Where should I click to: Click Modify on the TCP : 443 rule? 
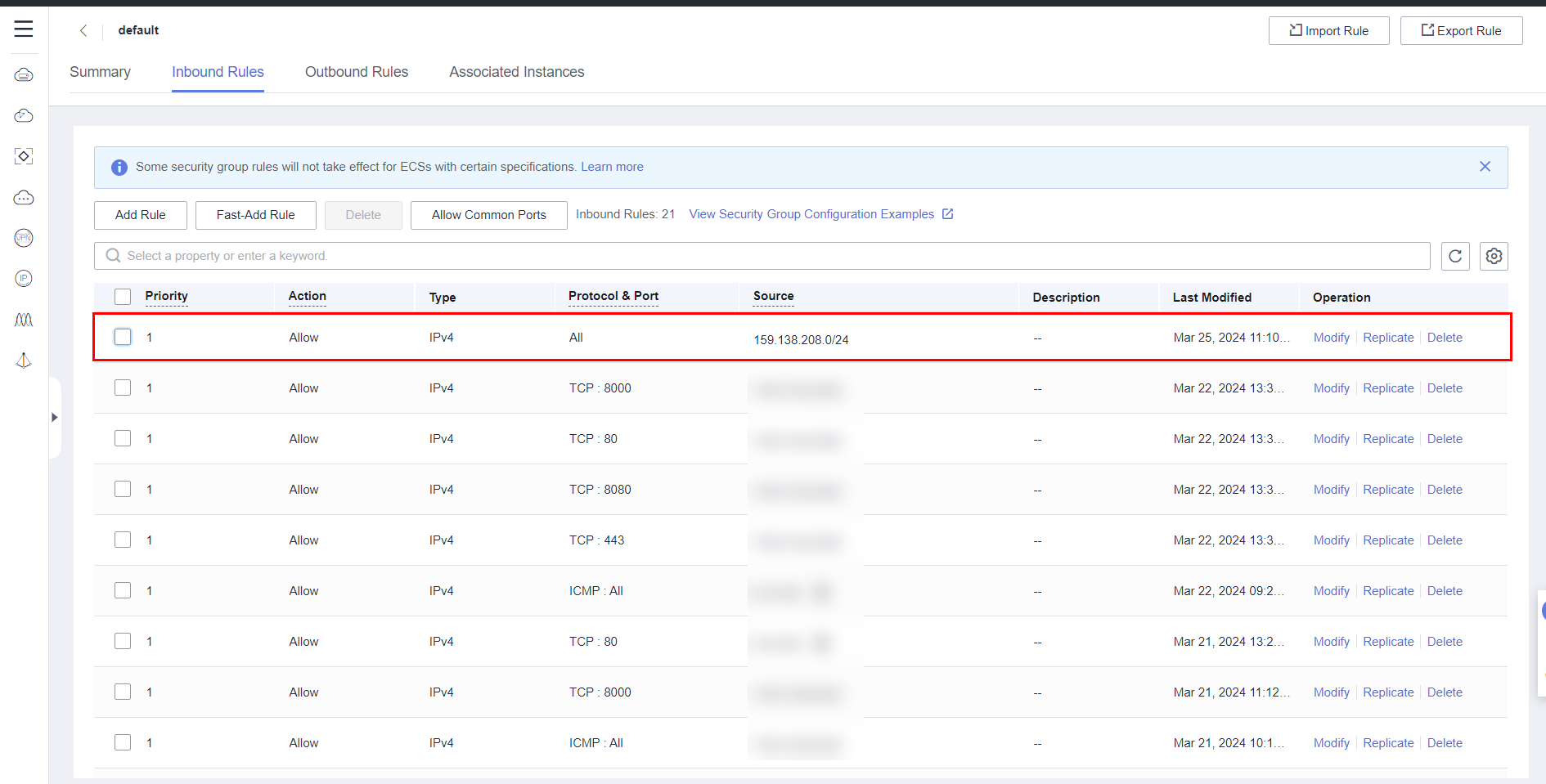(1331, 540)
